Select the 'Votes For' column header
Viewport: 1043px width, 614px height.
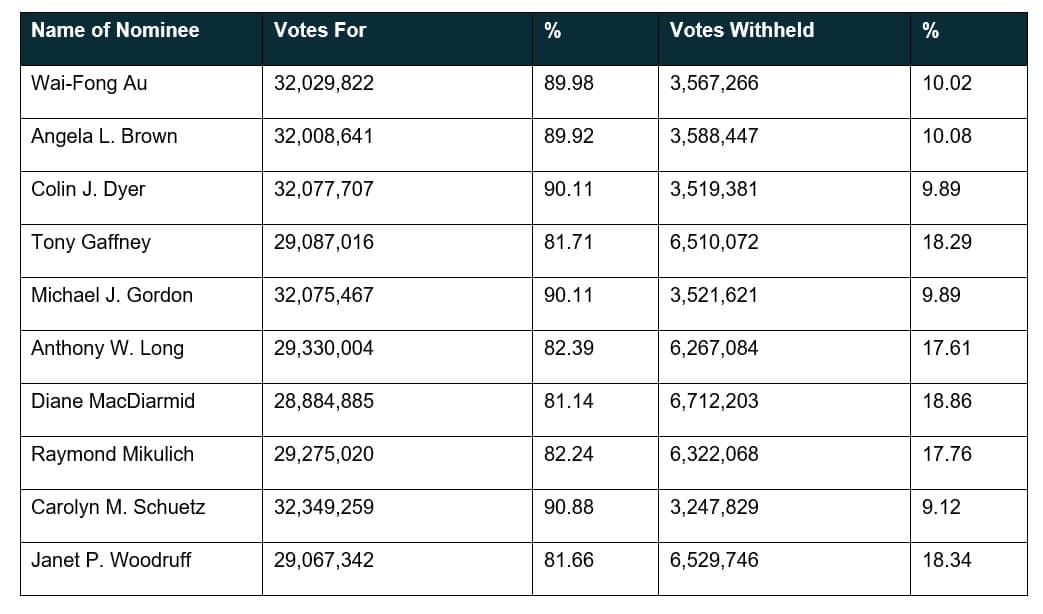[320, 31]
